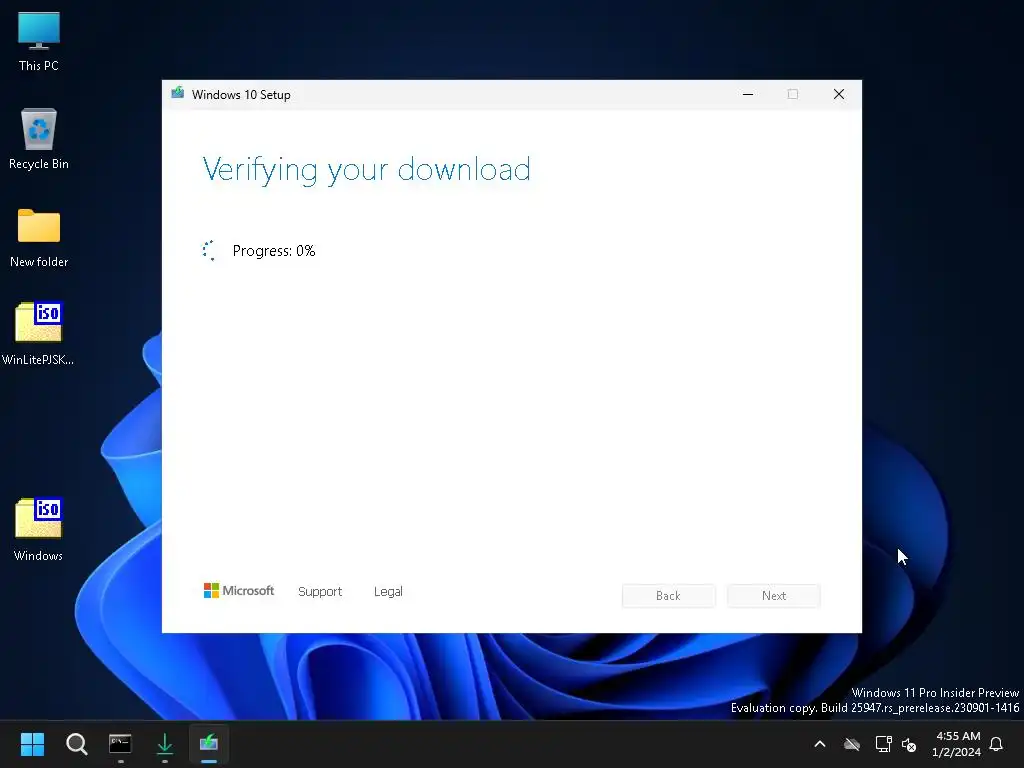Open This PC desktop icon
The width and height of the screenshot is (1024, 768).
point(39,41)
